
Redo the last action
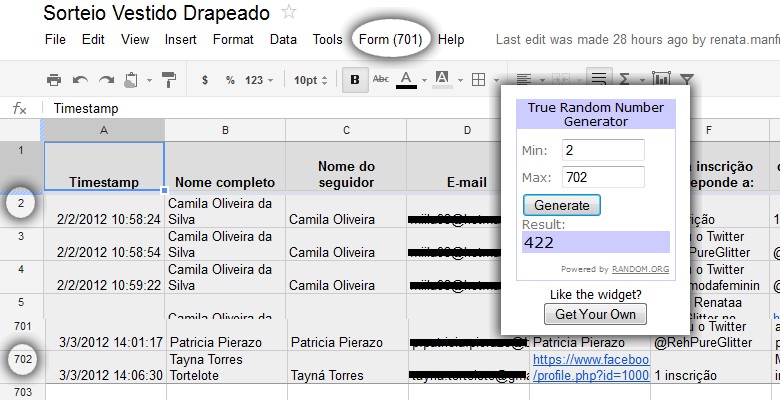(x=106, y=80)
